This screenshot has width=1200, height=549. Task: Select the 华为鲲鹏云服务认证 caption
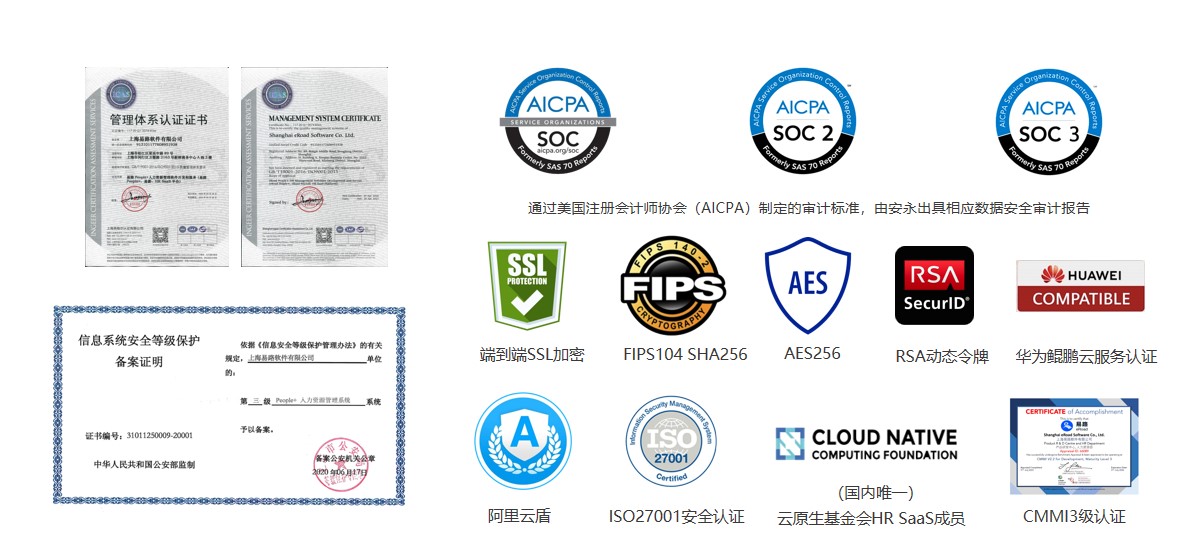1086,356
